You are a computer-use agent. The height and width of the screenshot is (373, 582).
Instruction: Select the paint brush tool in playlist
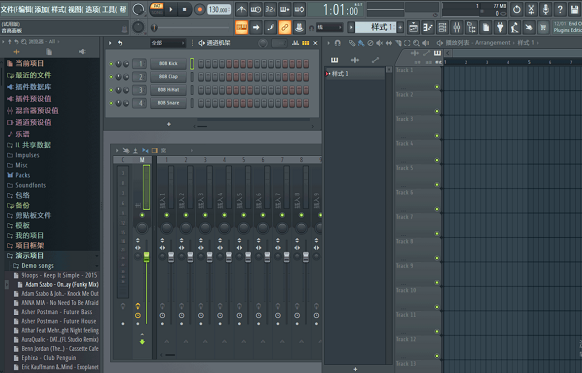tap(360, 43)
